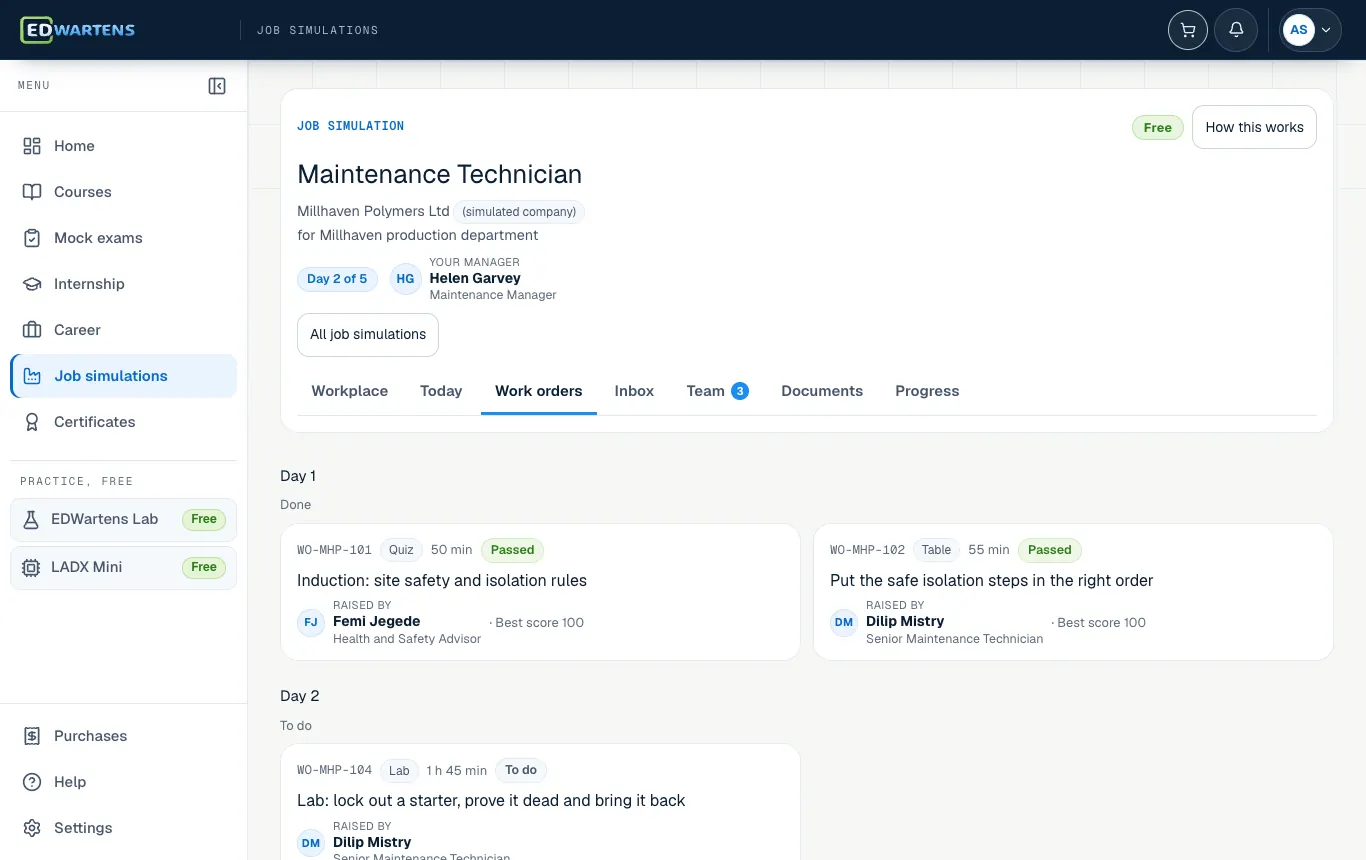Click the Career briefcase icon
This screenshot has height=860, width=1366.
[x=32, y=330]
